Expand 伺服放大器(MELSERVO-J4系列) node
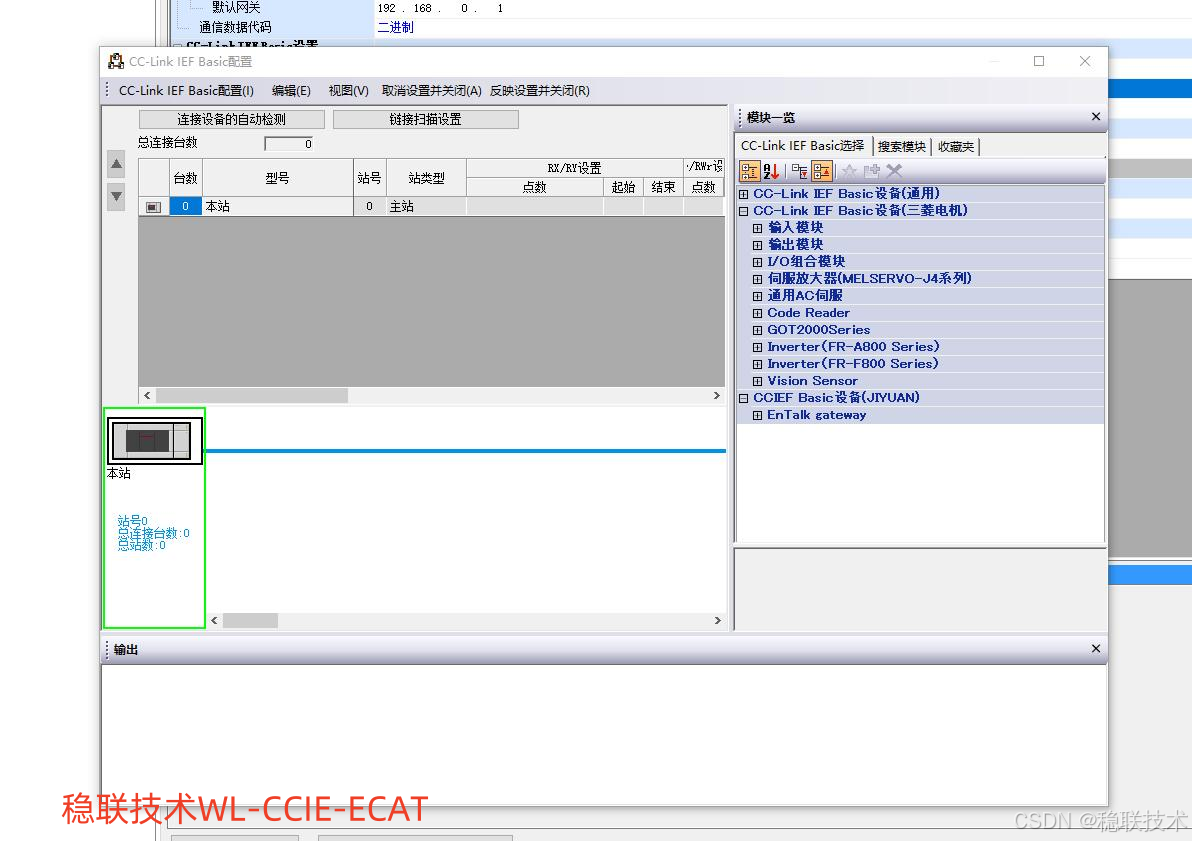The height and width of the screenshot is (841, 1192). tap(757, 279)
